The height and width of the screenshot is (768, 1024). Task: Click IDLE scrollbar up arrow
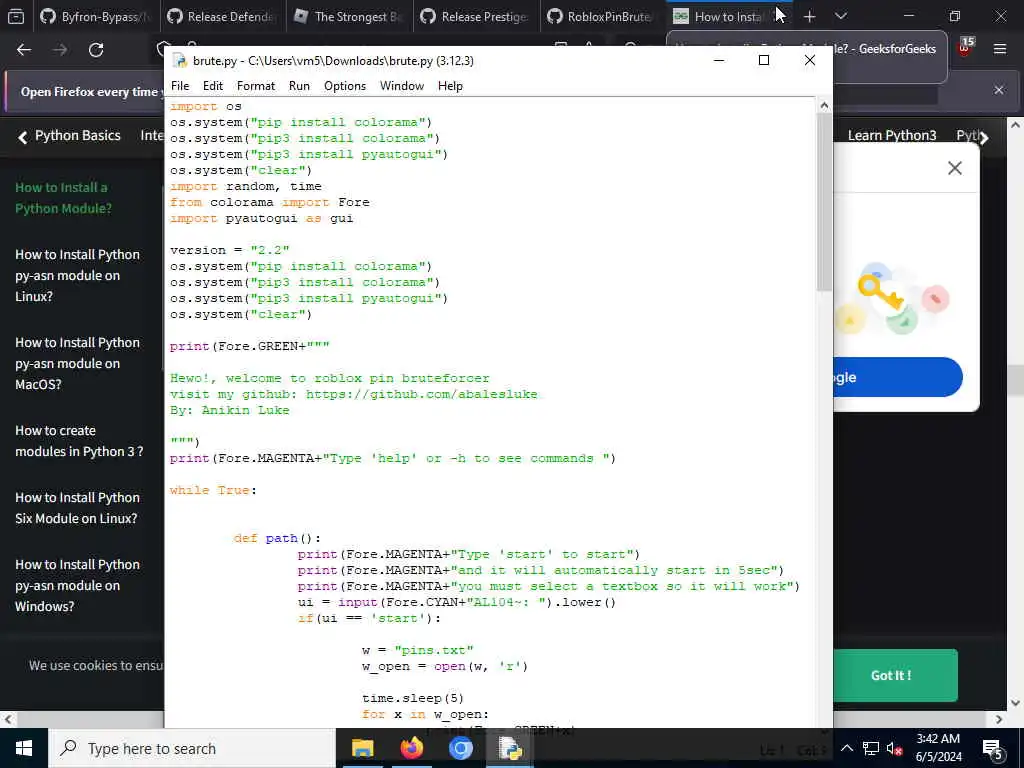tap(824, 105)
